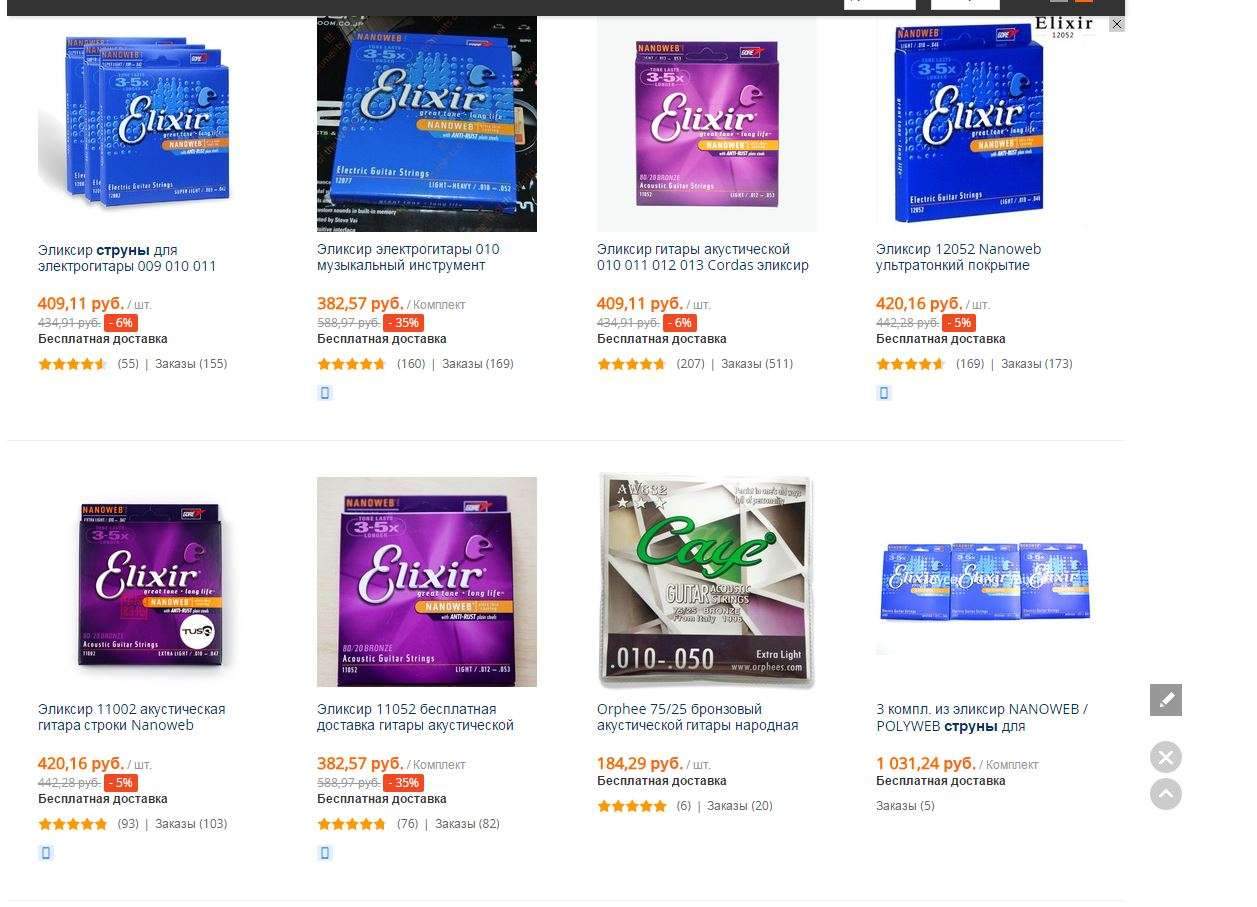The height and width of the screenshot is (907, 1257).
Task: Open 3 компл. из эликсир NANOWEB link
Action: (x=982, y=717)
